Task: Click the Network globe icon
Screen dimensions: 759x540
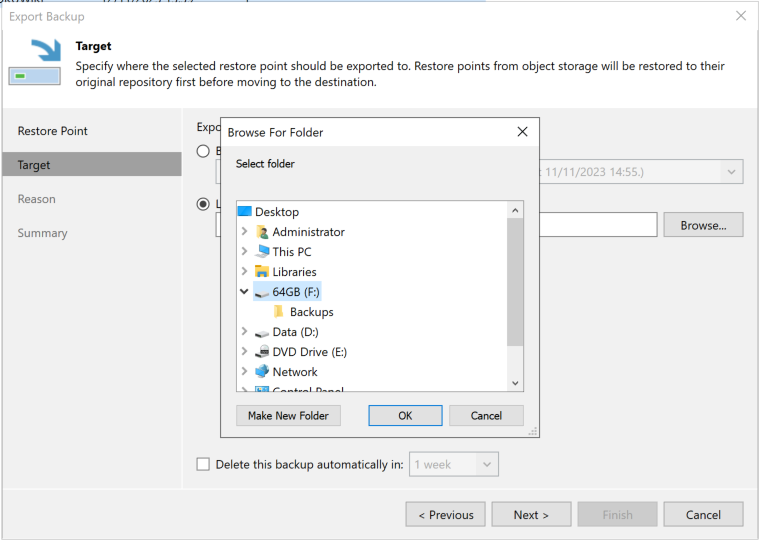Action: [x=262, y=371]
